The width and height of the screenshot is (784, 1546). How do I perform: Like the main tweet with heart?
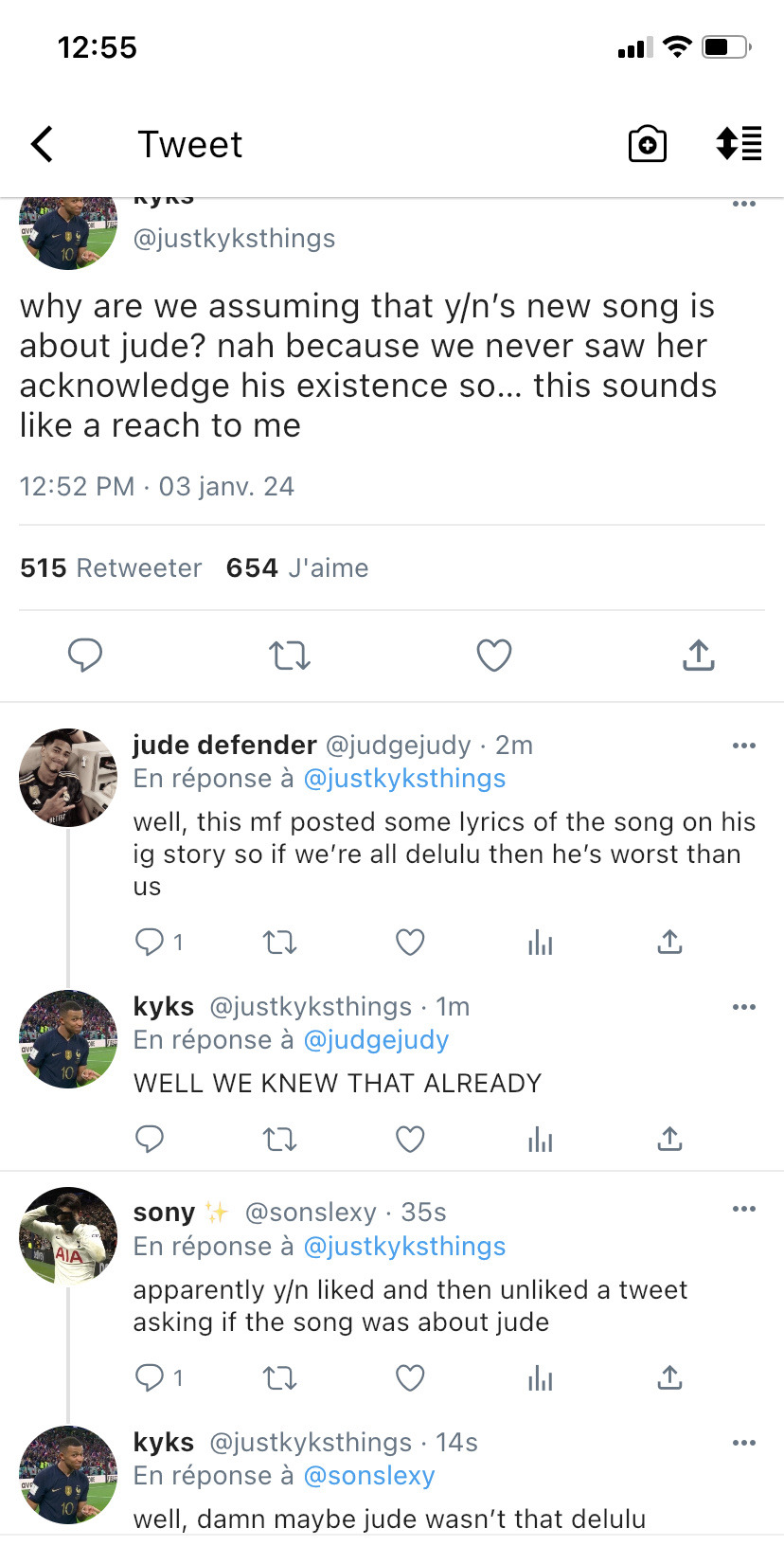pos(493,655)
